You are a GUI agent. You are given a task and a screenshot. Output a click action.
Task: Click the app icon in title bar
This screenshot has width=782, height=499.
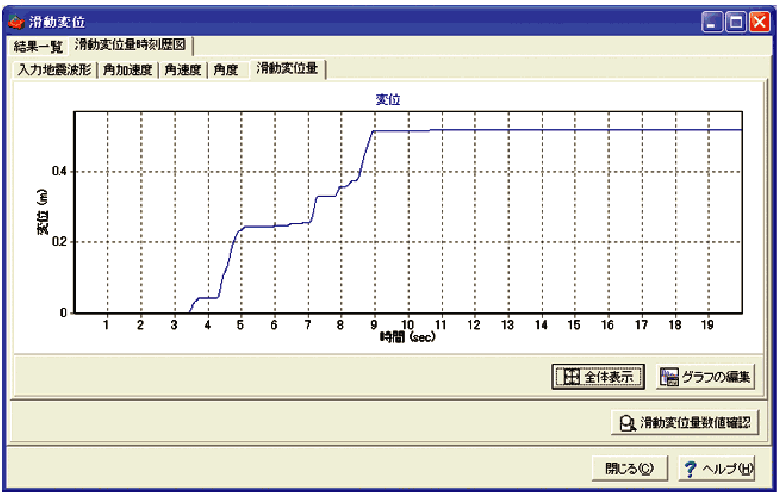pyautogui.click(x=16, y=21)
